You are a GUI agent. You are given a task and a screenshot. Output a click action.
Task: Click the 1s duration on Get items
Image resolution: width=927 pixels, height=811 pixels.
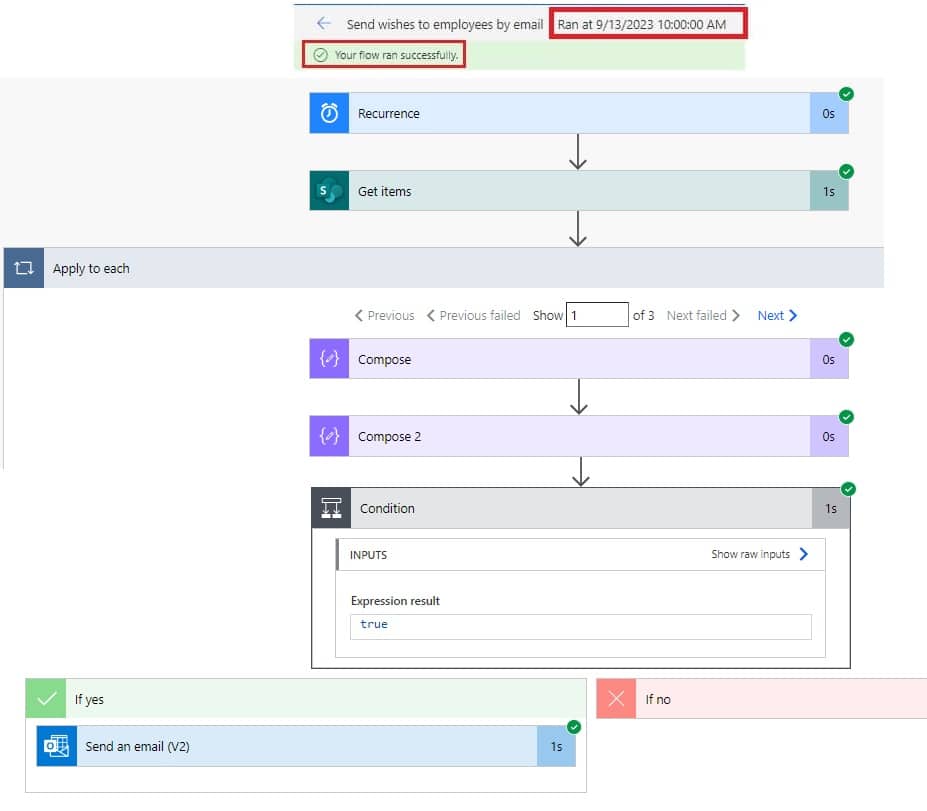pyautogui.click(x=828, y=191)
